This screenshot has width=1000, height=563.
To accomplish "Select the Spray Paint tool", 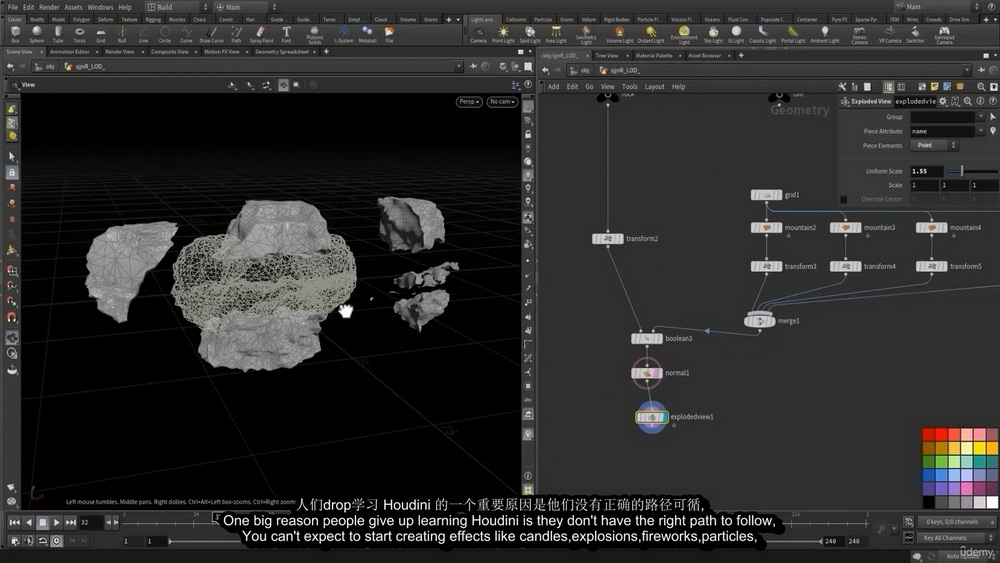I will [x=261, y=34].
